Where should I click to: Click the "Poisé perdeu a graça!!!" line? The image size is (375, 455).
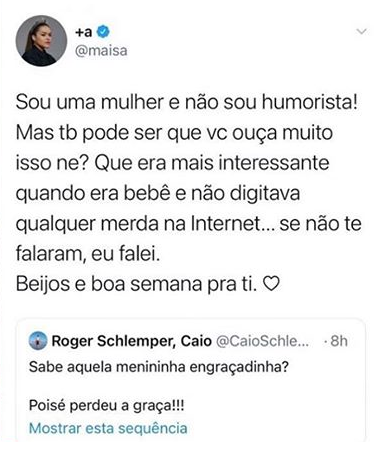pos(107,405)
